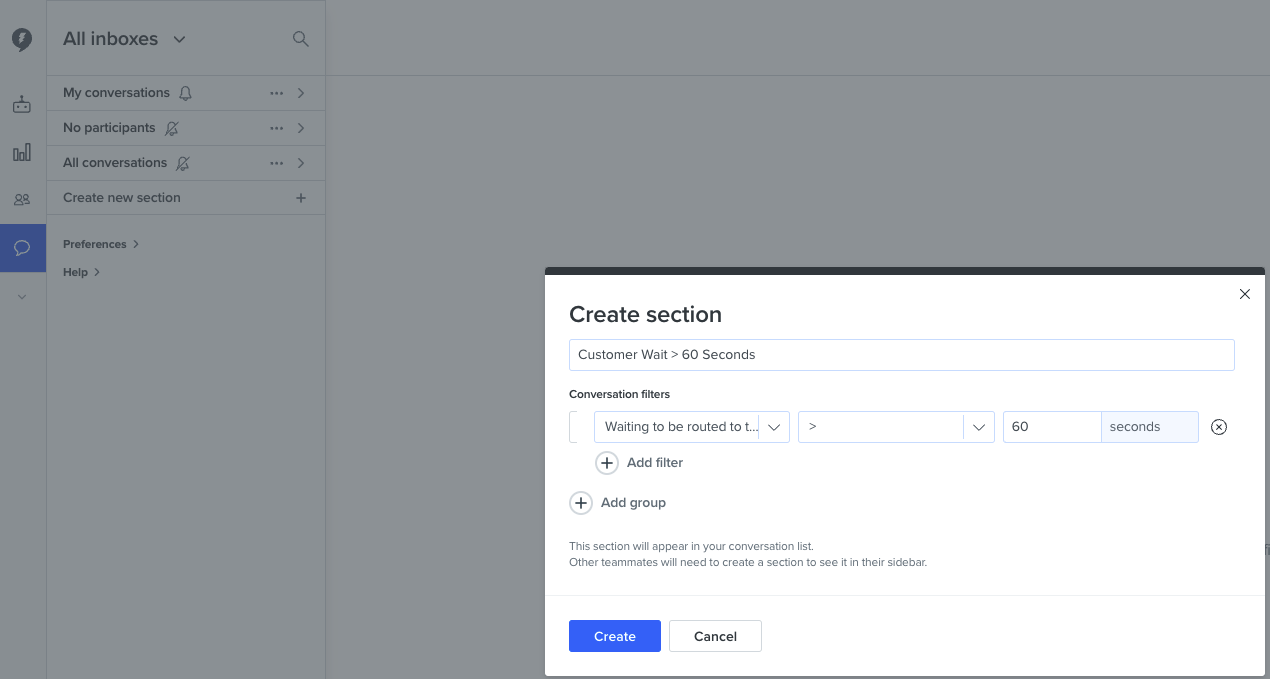Open the reports bar chart icon
This screenshot has height=679, width=1270.
pos(22,152)
